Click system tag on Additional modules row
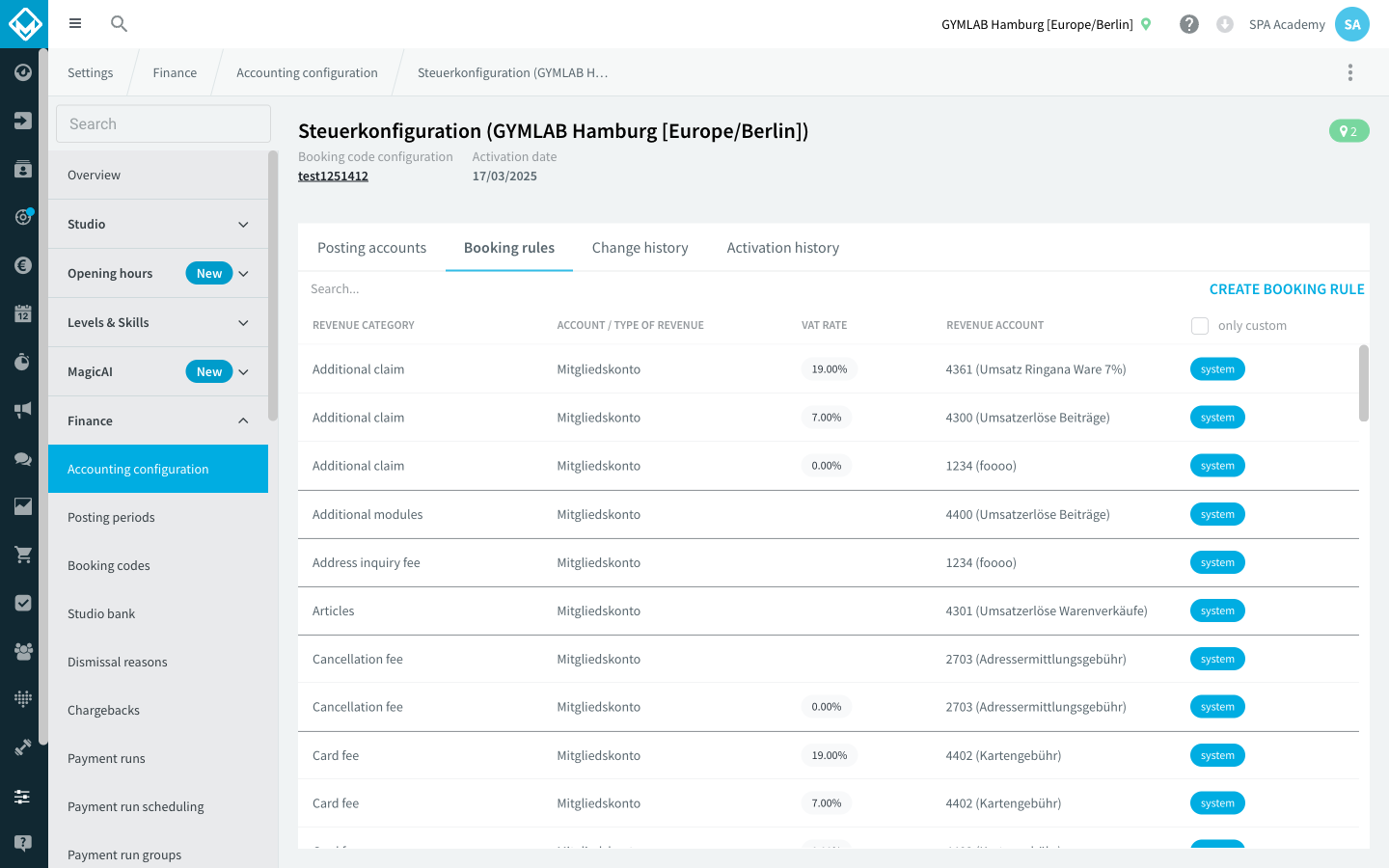 tap(1217, 514)
